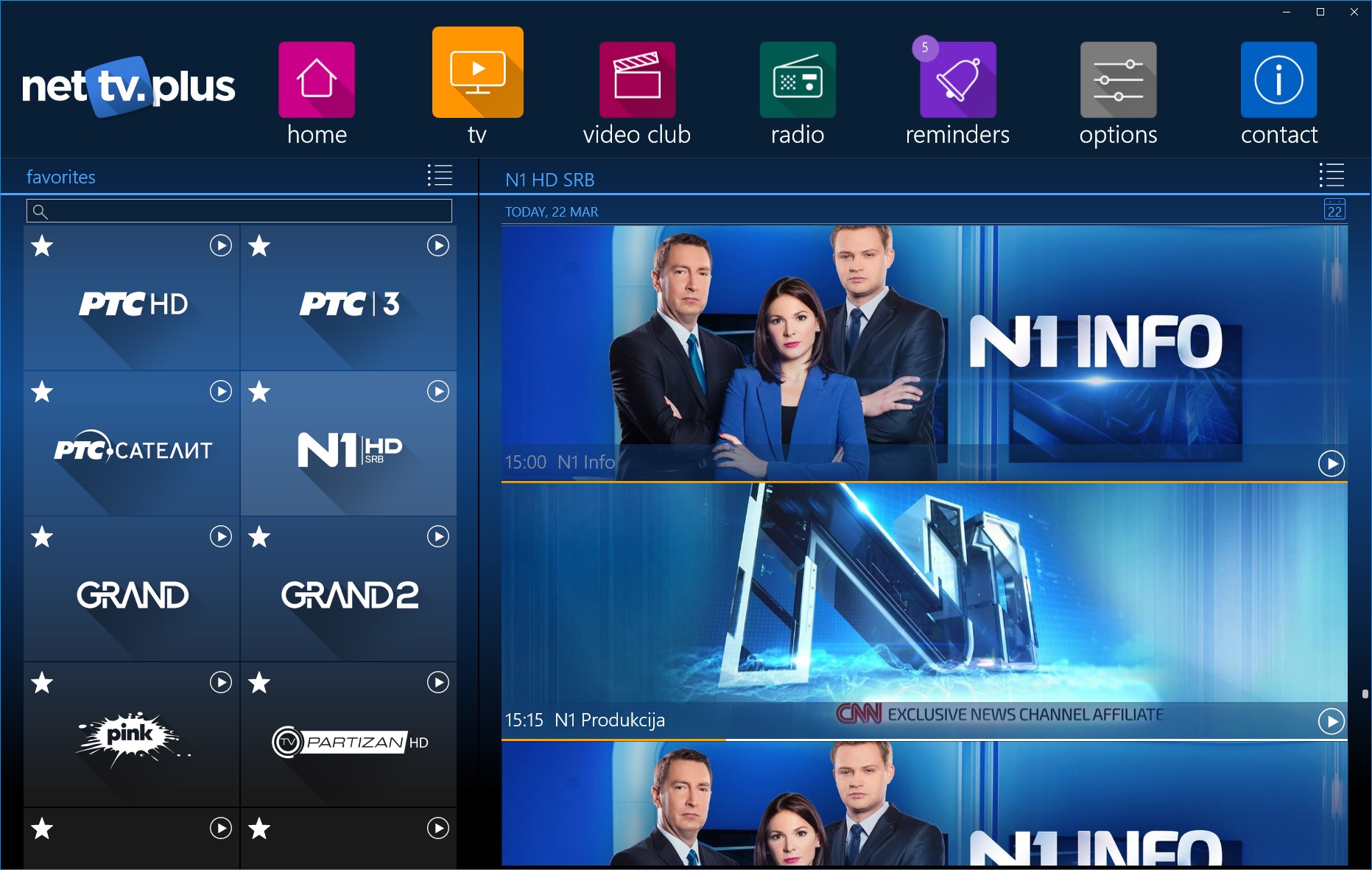Viewport: 1372px width, 870px height.
Task: Open reminders with bell icon
Action: point(958,80)
